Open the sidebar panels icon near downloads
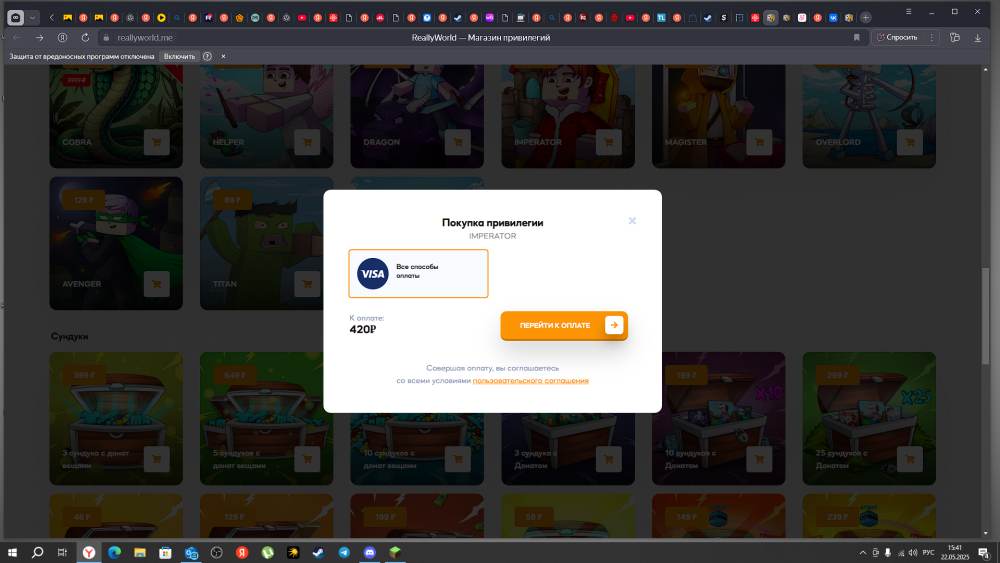The image size is (1000, 563). [x=955, y=38]
